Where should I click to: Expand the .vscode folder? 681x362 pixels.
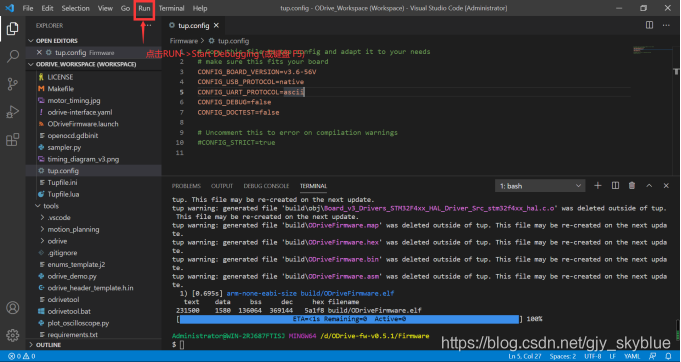(59, 217)
